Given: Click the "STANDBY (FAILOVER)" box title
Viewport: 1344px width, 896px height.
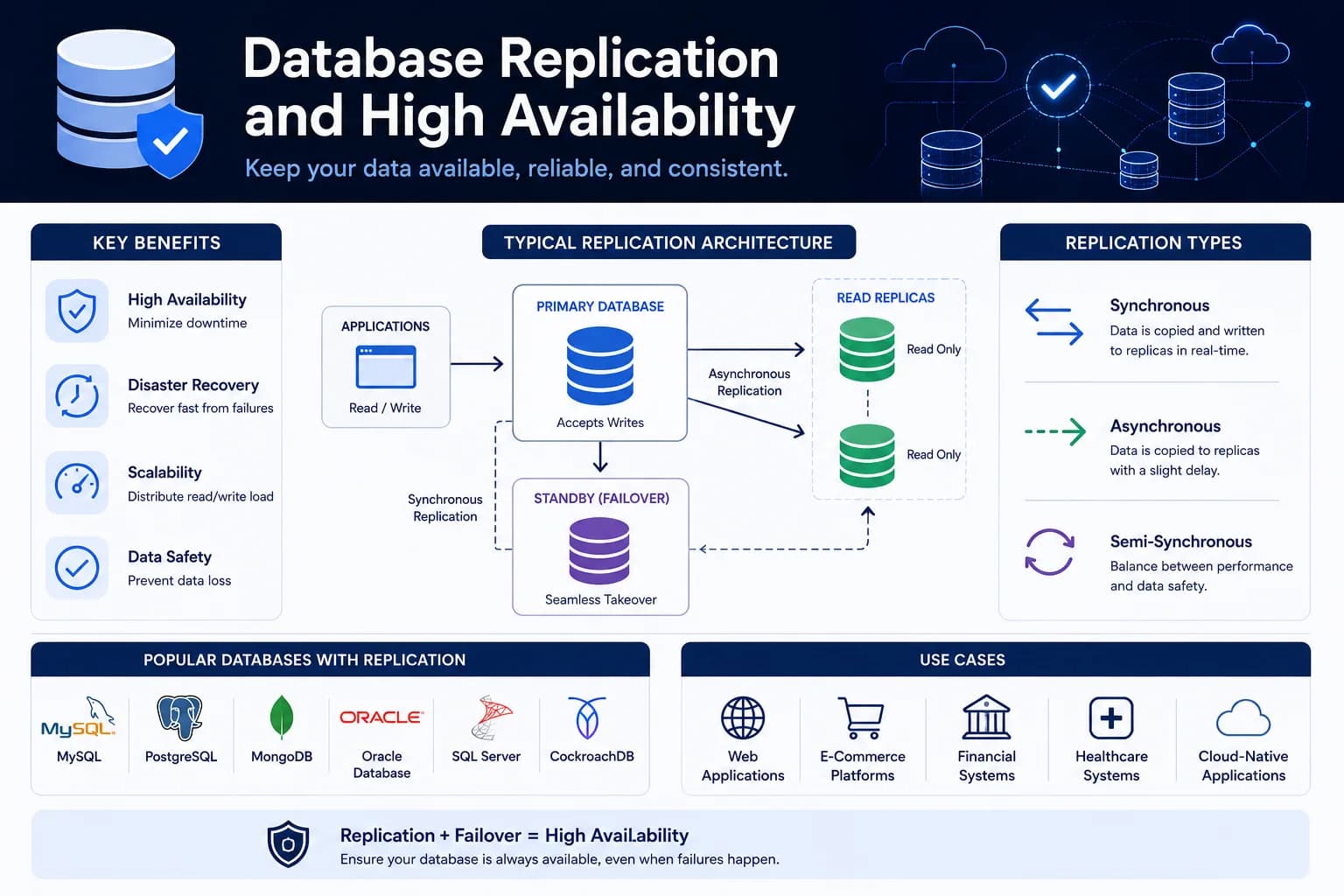Looking at the screenshot, I should click(601, 498).
